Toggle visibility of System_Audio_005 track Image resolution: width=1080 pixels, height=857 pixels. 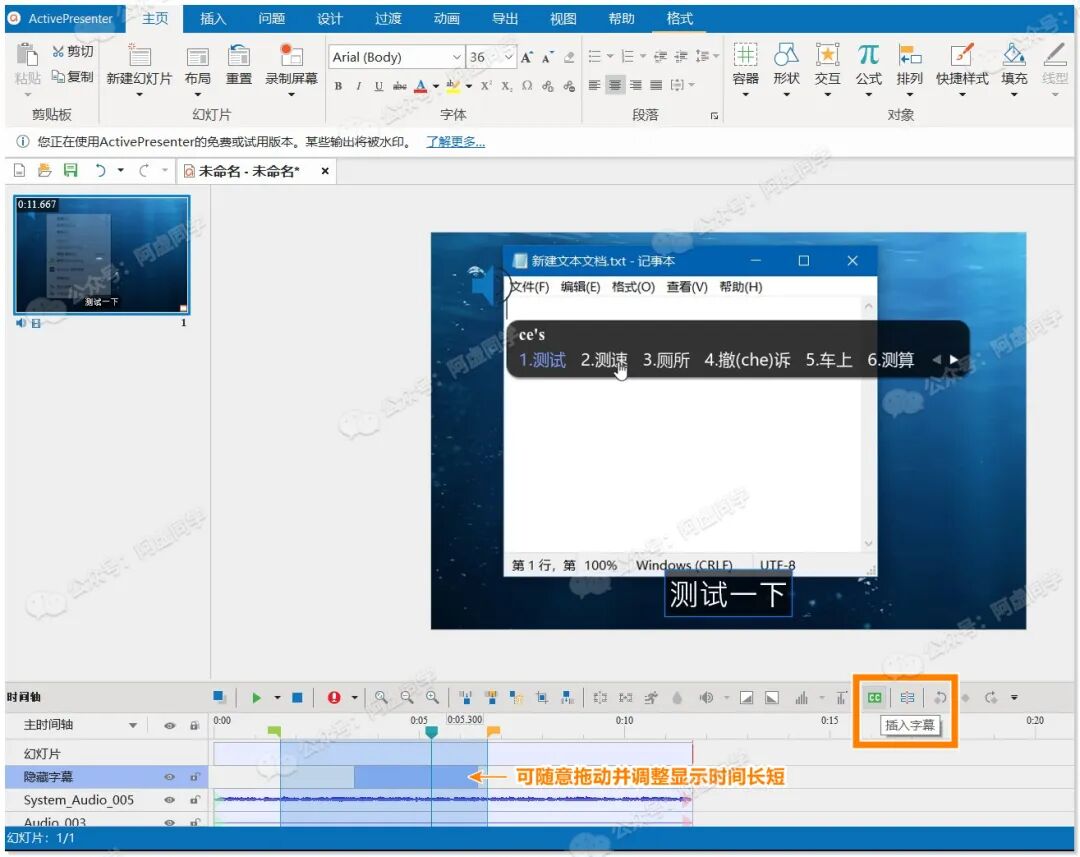[169, 801]
